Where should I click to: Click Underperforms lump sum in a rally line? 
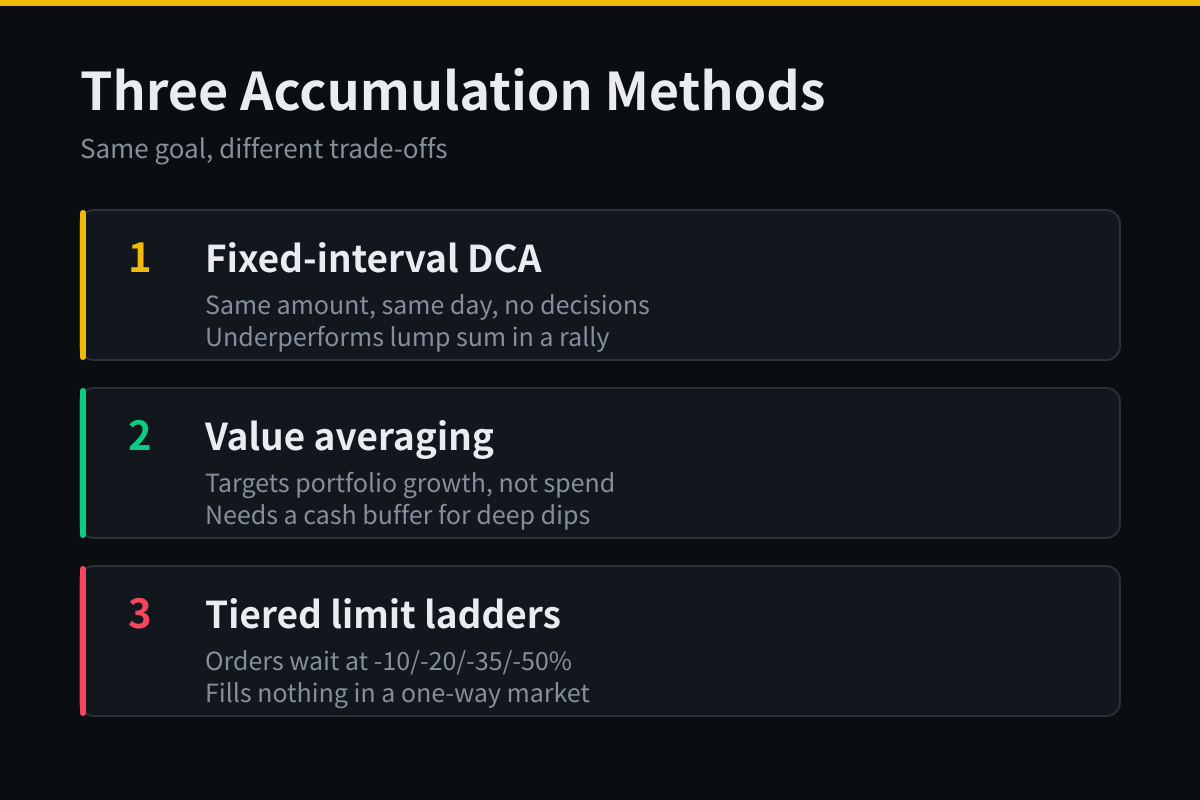pos(407,337)
